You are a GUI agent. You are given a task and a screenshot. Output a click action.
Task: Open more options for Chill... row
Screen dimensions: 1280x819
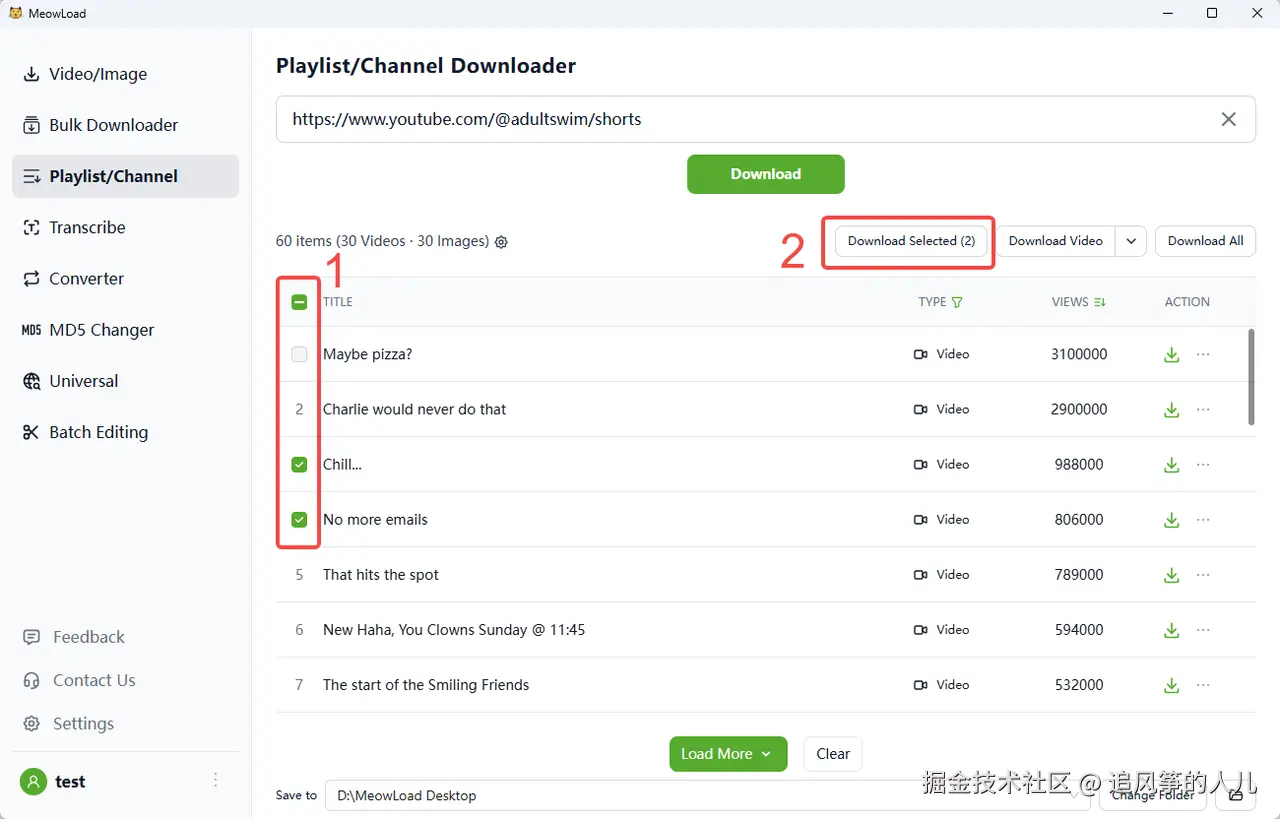[1203, 464]
